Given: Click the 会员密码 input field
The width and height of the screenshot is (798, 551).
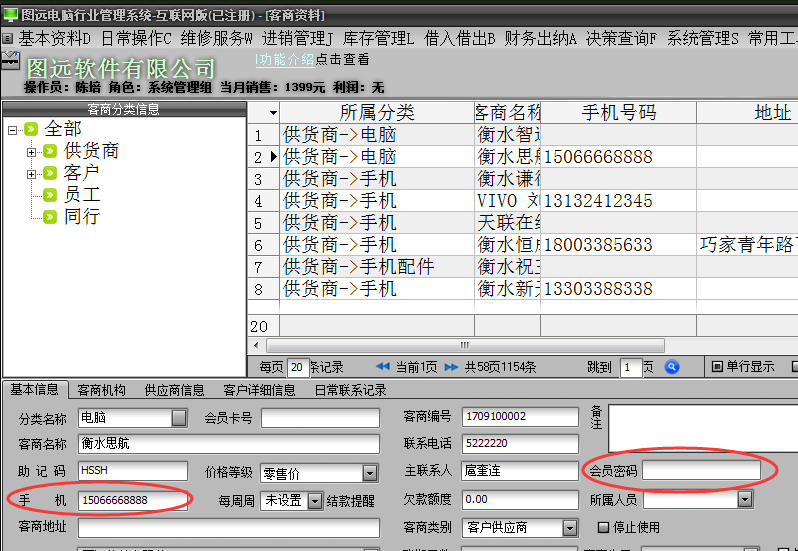Looking at the screenshot, I should point(701,470).
